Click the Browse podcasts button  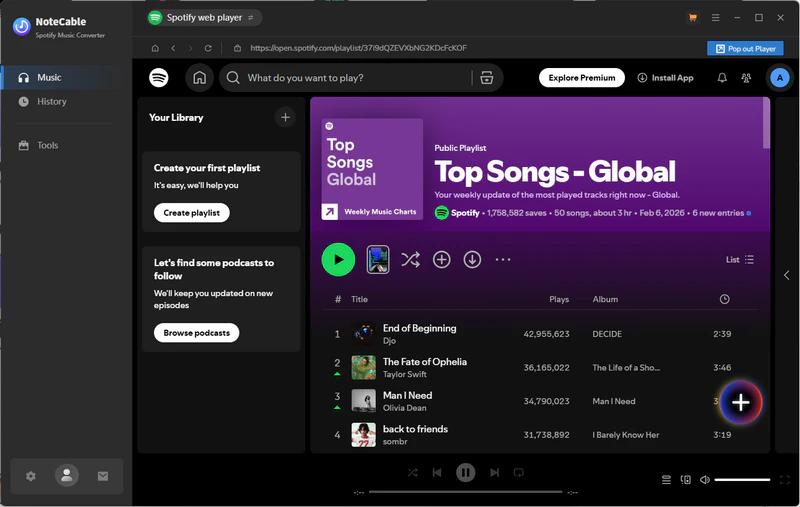(196, 333)
